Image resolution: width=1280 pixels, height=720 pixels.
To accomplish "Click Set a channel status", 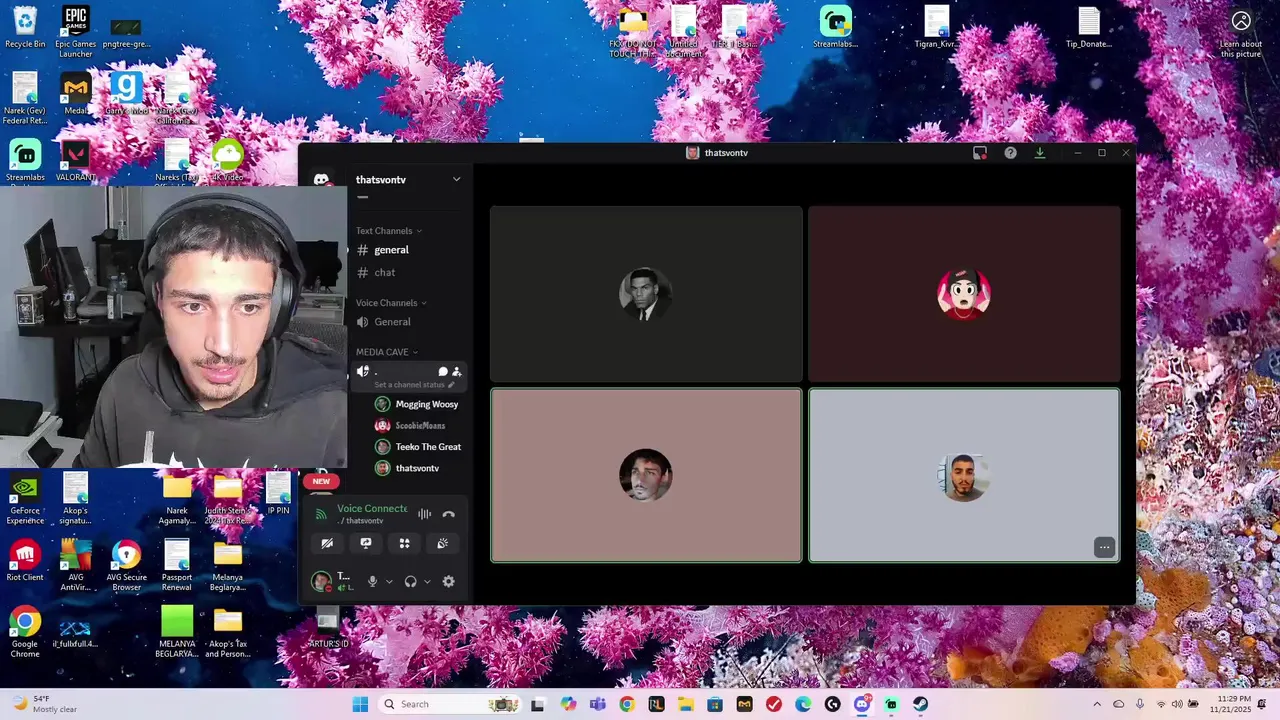I will coord(414,385).
